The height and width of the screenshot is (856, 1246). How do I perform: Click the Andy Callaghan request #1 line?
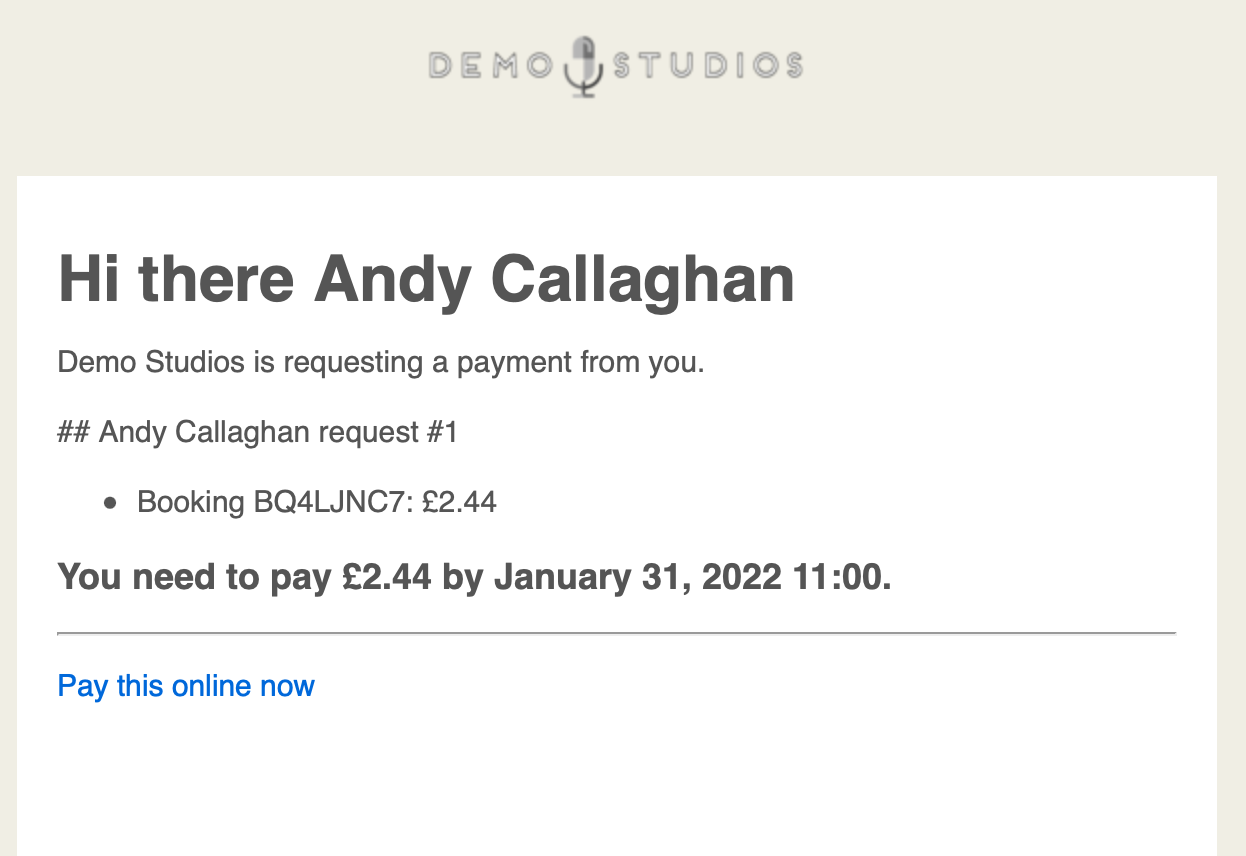tap(258, 433)
